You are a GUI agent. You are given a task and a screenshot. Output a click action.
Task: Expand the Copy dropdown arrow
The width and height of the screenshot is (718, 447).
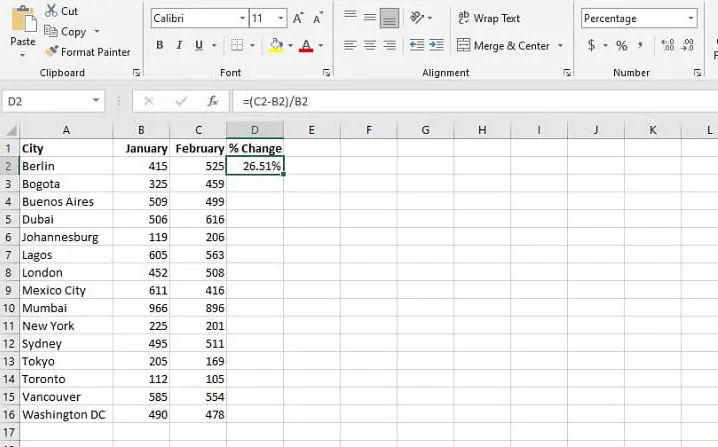click(97, 31)
